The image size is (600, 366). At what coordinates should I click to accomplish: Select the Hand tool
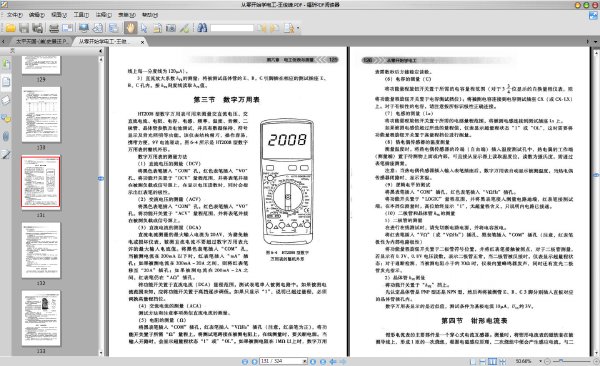(x=130, y=28)
